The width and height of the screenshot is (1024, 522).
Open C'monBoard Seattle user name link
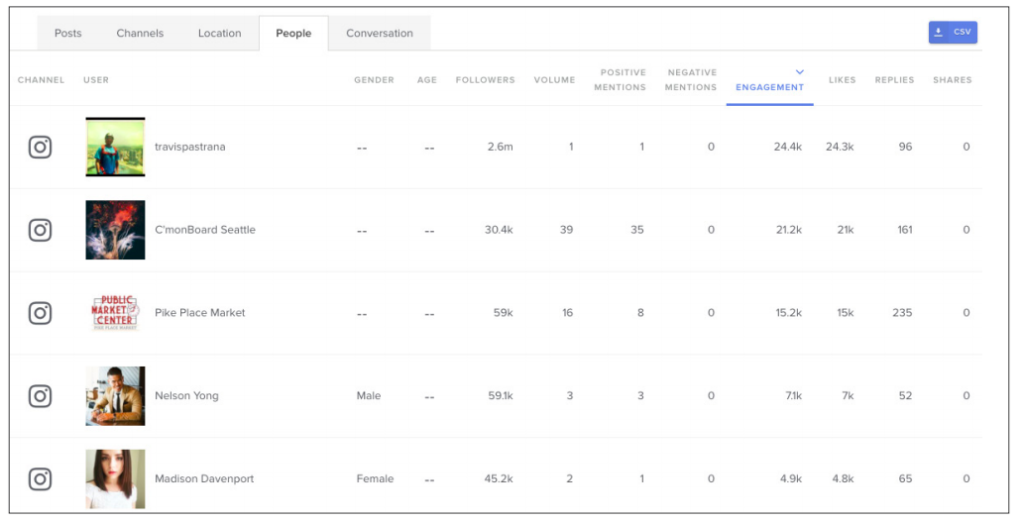pos(205,230)
